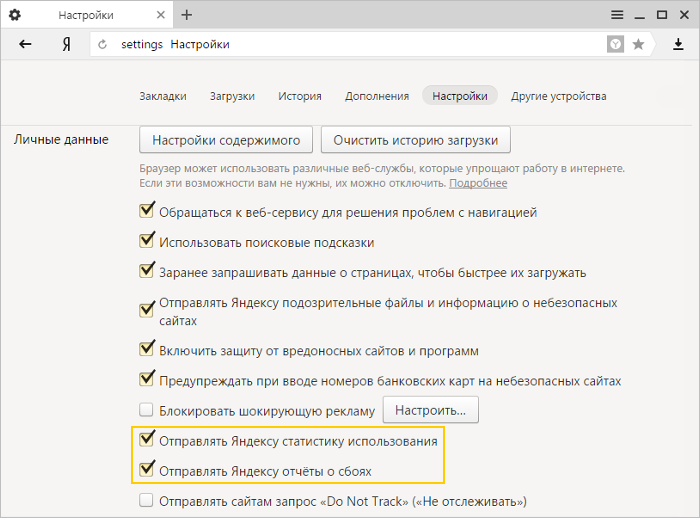Bookmark this page with the star icon
This screenshot has width=700, height=518.
click(x=638, y=45)
